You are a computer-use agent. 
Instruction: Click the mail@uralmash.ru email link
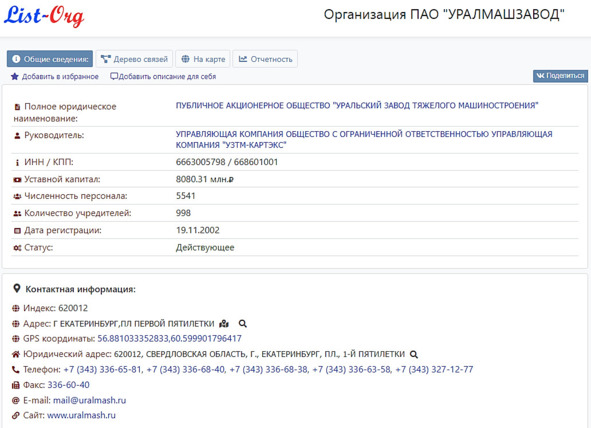pos(89,400)
